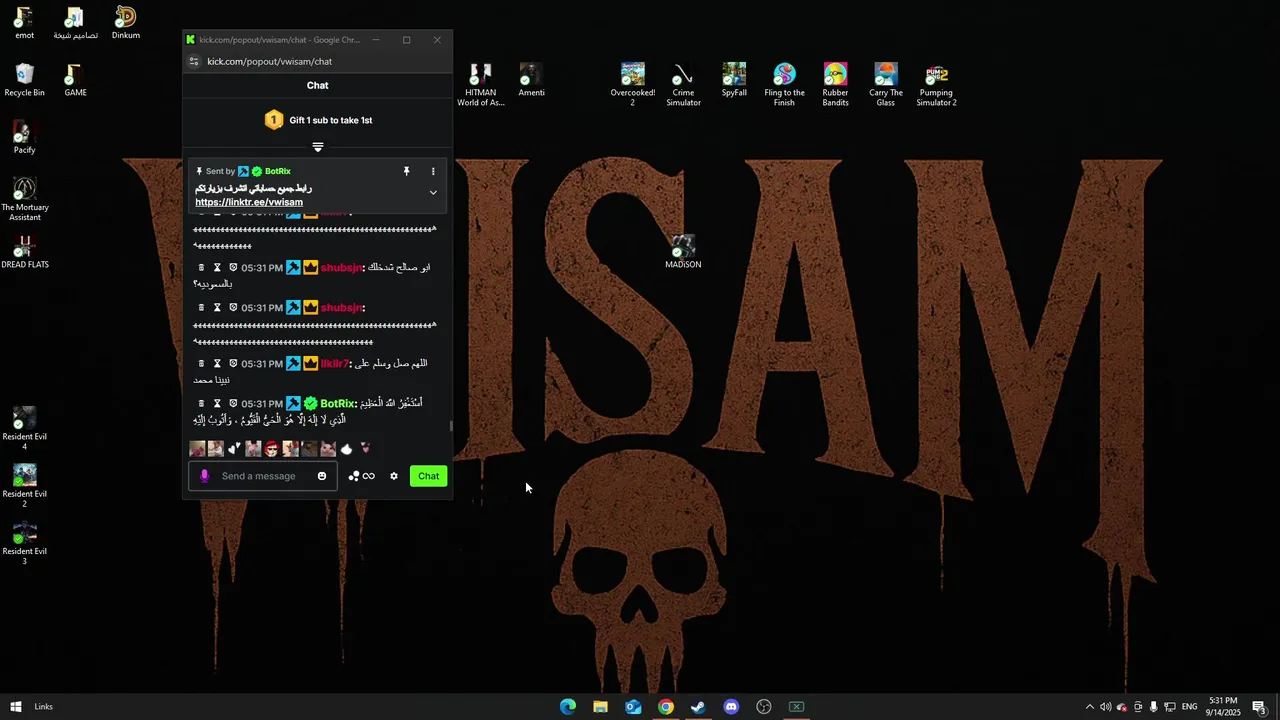Click the purple microphone icon
The width and height of the screenshot is (1280, 720).
point(204,476)
